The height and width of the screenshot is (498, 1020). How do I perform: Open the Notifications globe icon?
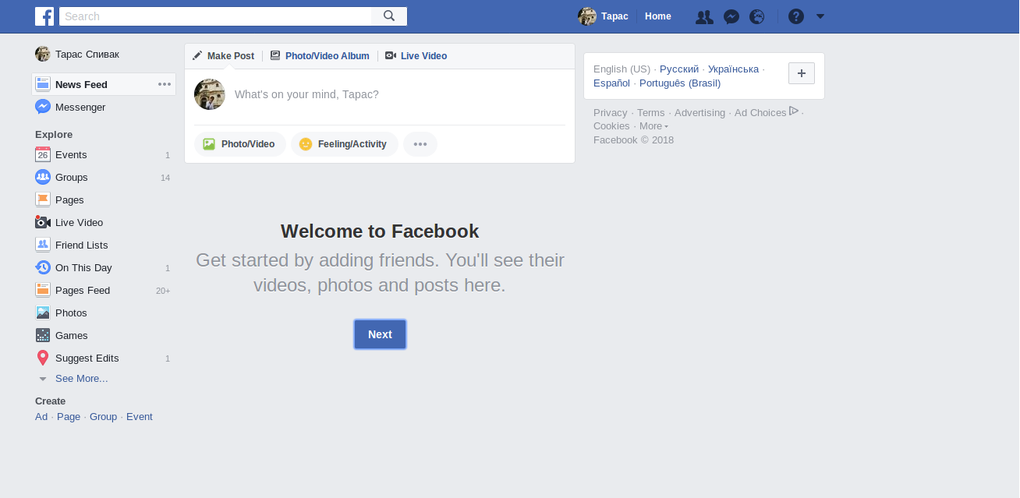coord(757,16)
